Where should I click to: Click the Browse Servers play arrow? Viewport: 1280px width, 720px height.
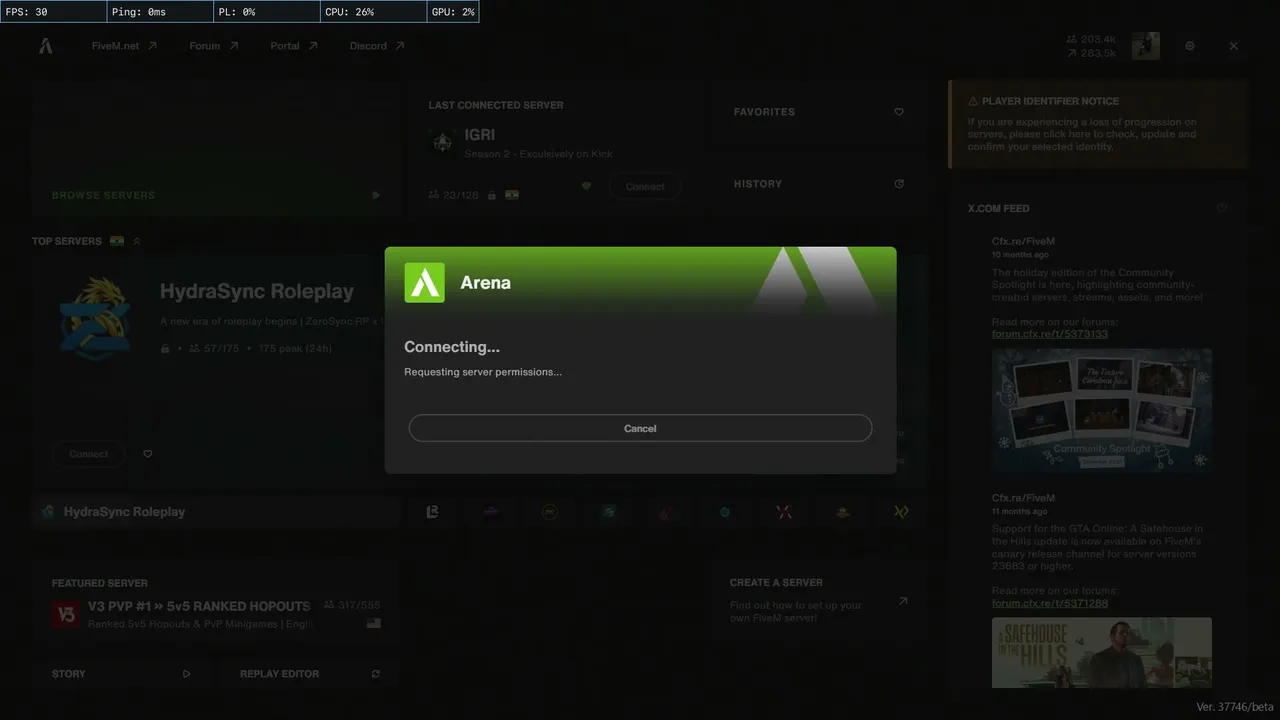coord(376,195)
